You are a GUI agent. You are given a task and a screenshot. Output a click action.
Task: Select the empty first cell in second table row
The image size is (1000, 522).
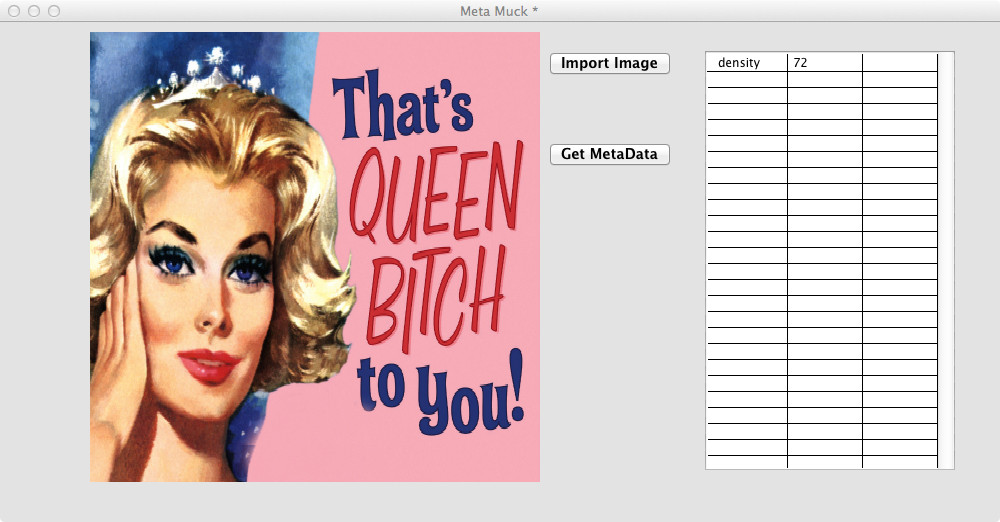pos(747,80)
